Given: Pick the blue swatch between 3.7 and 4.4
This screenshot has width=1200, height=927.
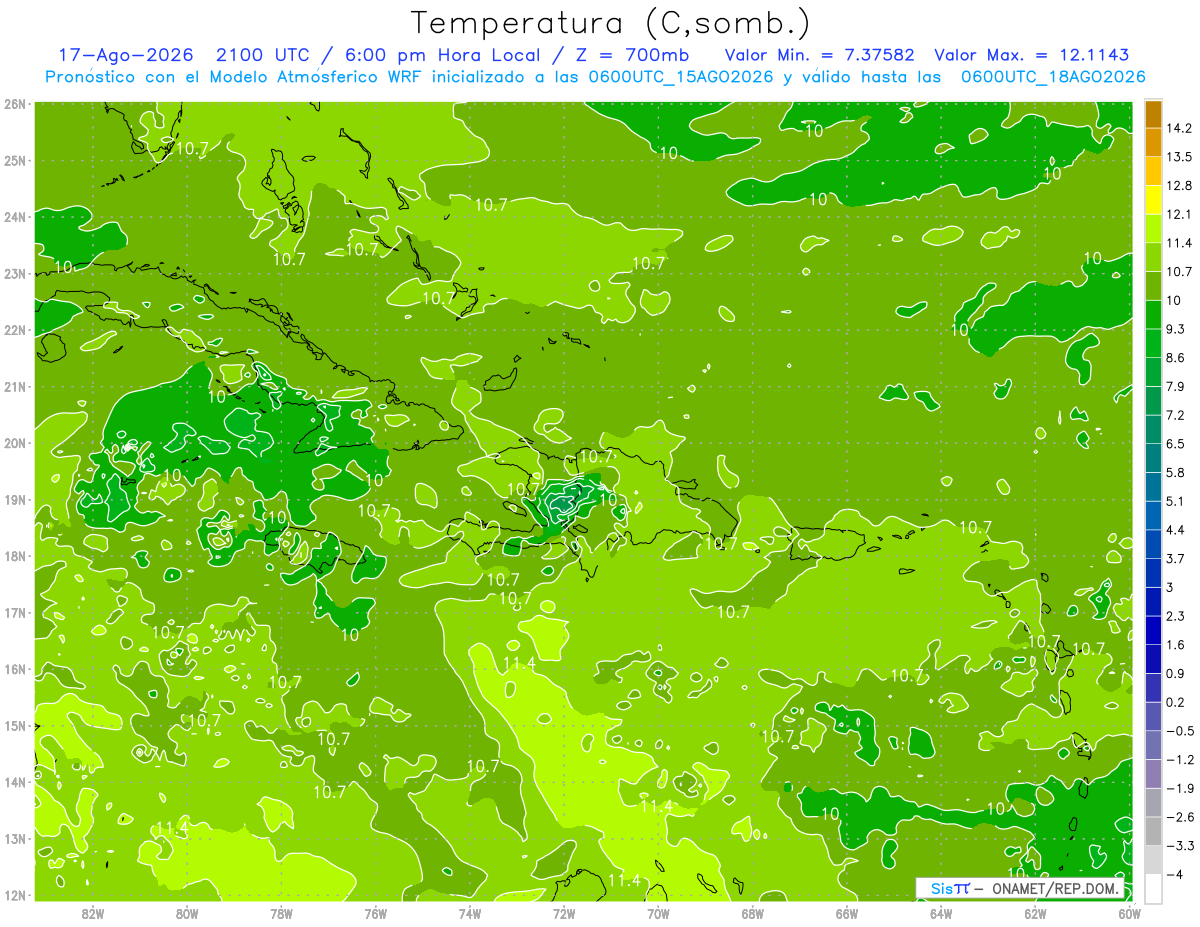Looking at the screenshot, I should [x=1153, y=543].
